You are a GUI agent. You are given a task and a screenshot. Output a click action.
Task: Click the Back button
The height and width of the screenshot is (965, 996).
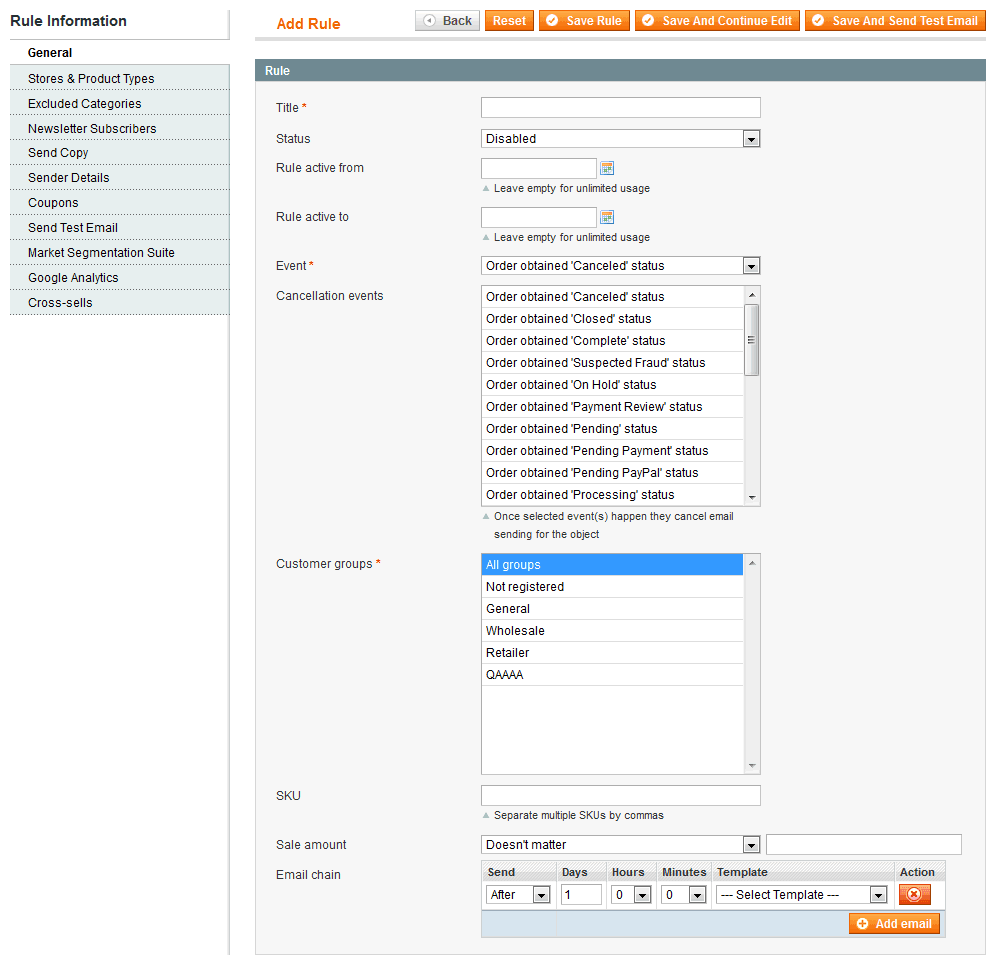447,21
